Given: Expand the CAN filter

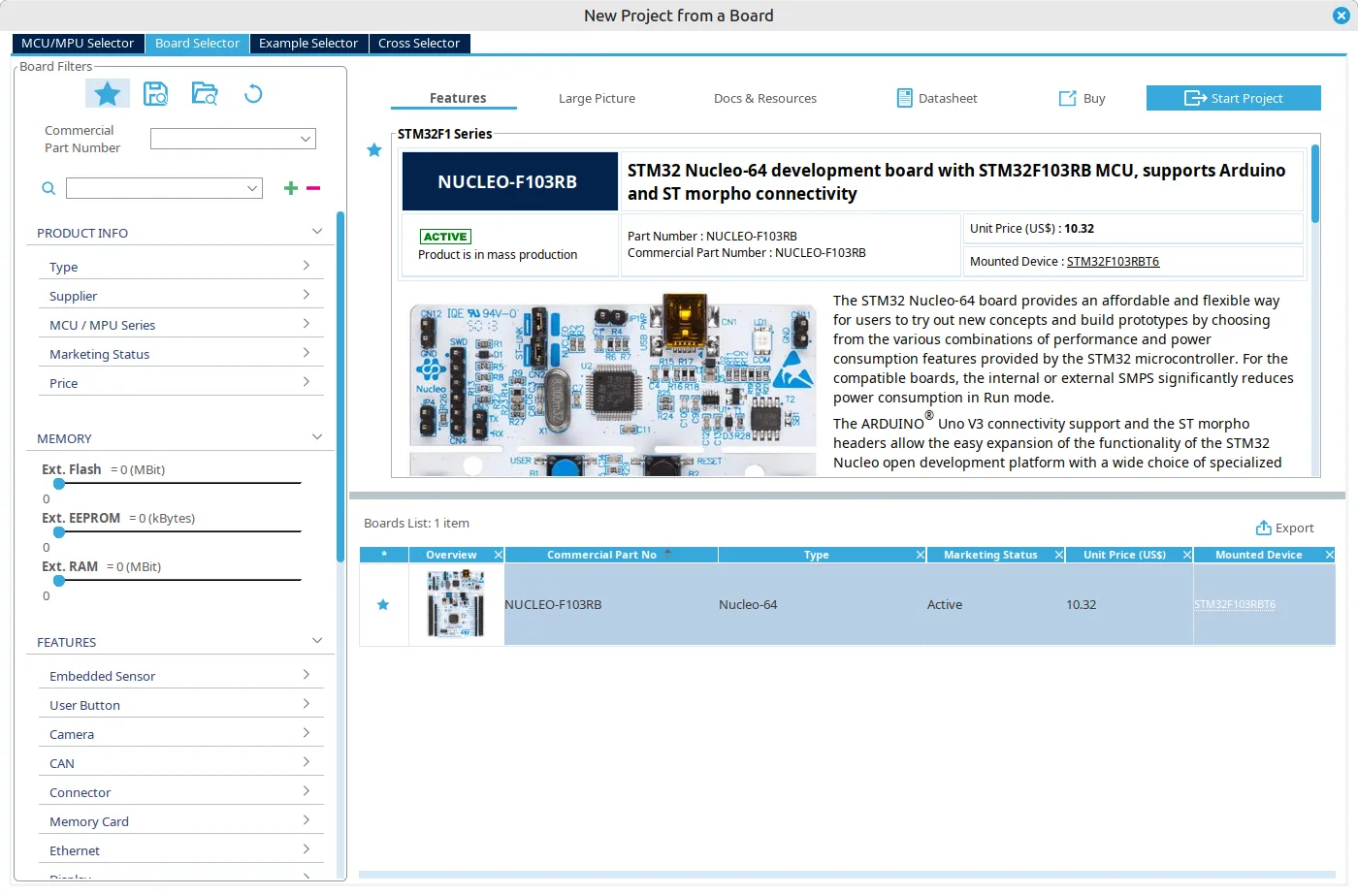Looking at the screenshot, I should click(306, 762).
